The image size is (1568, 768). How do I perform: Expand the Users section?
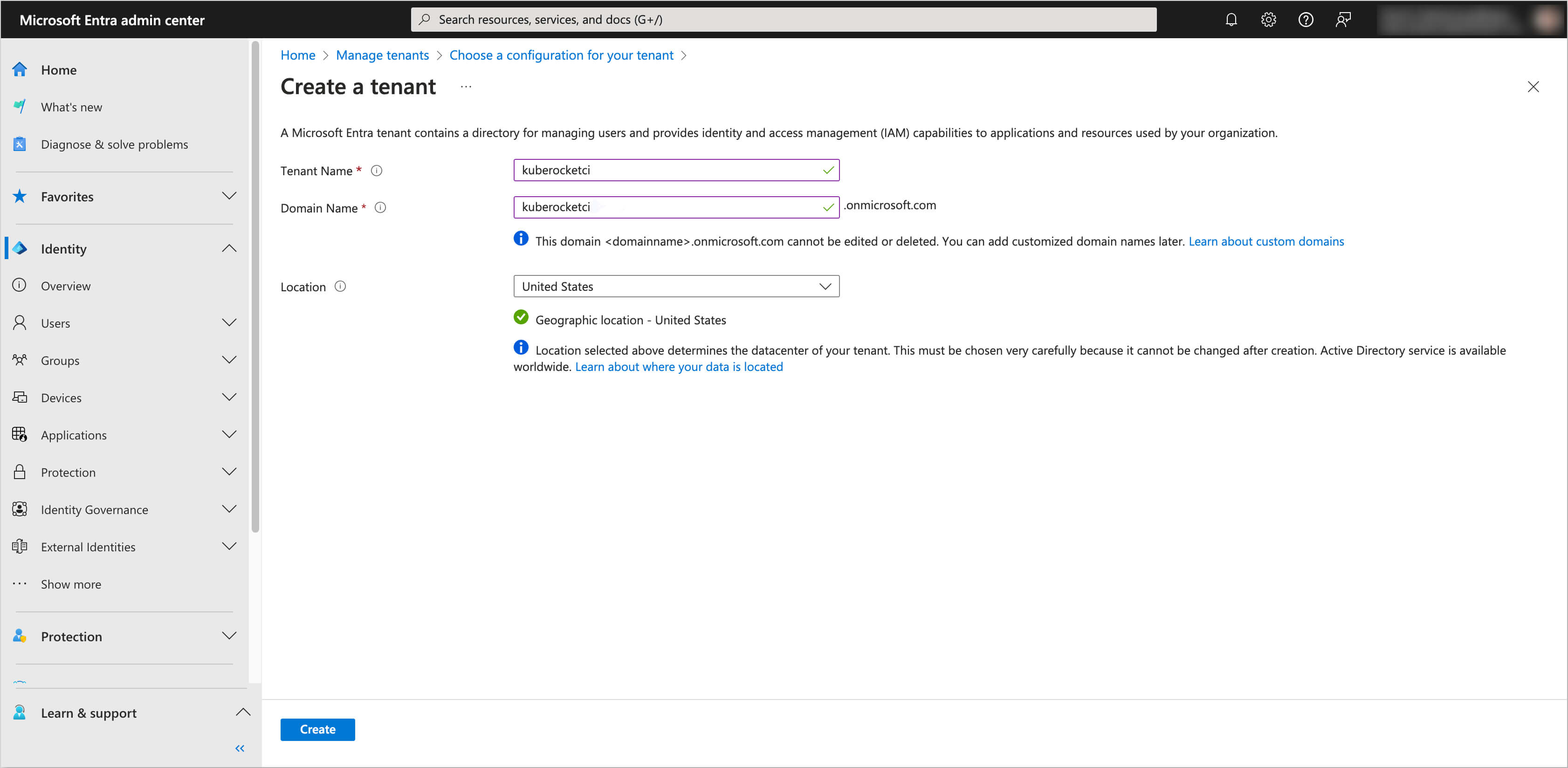(x=229, y=323)
